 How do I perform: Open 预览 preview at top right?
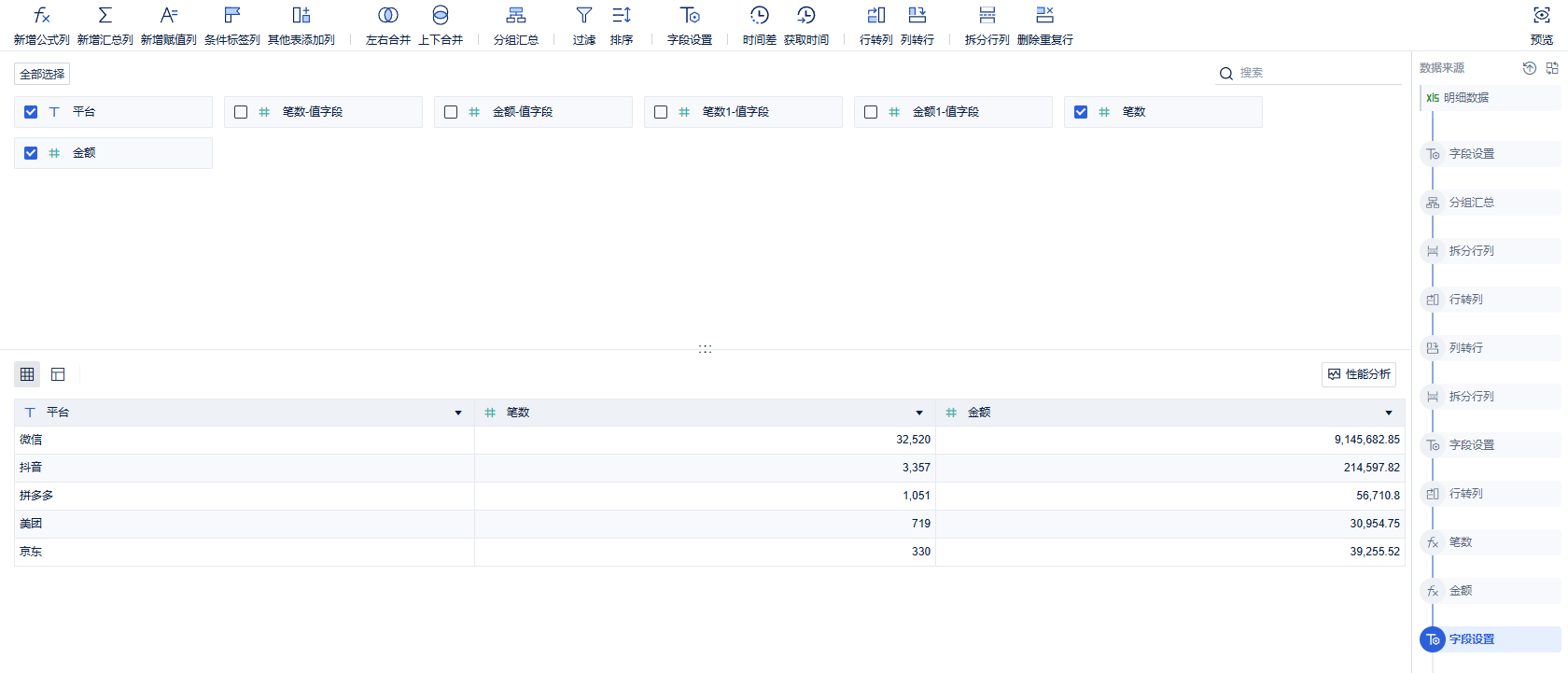(x=1541, y=16)
